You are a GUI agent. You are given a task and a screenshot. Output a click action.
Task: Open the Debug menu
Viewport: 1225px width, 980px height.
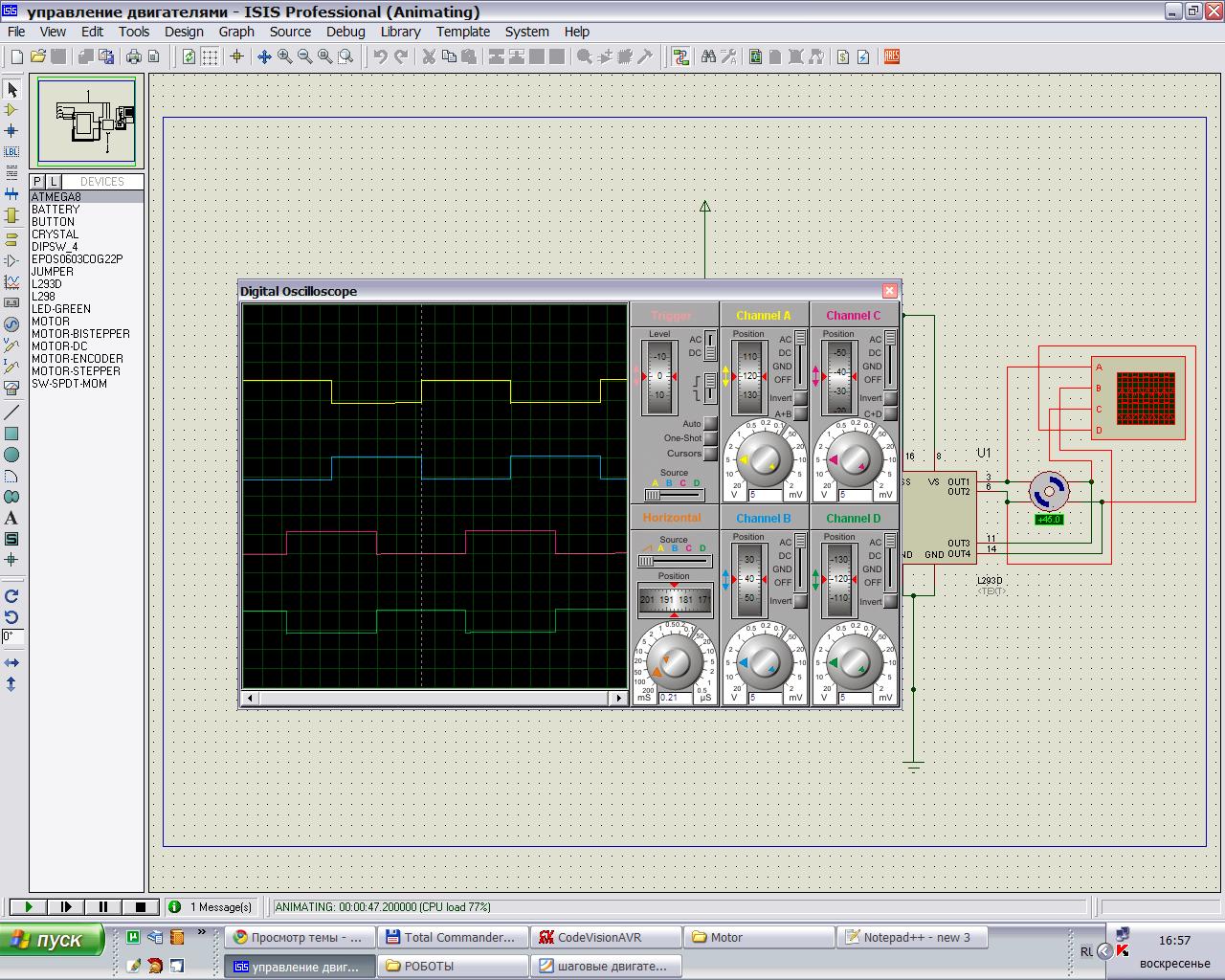[345, 32]
